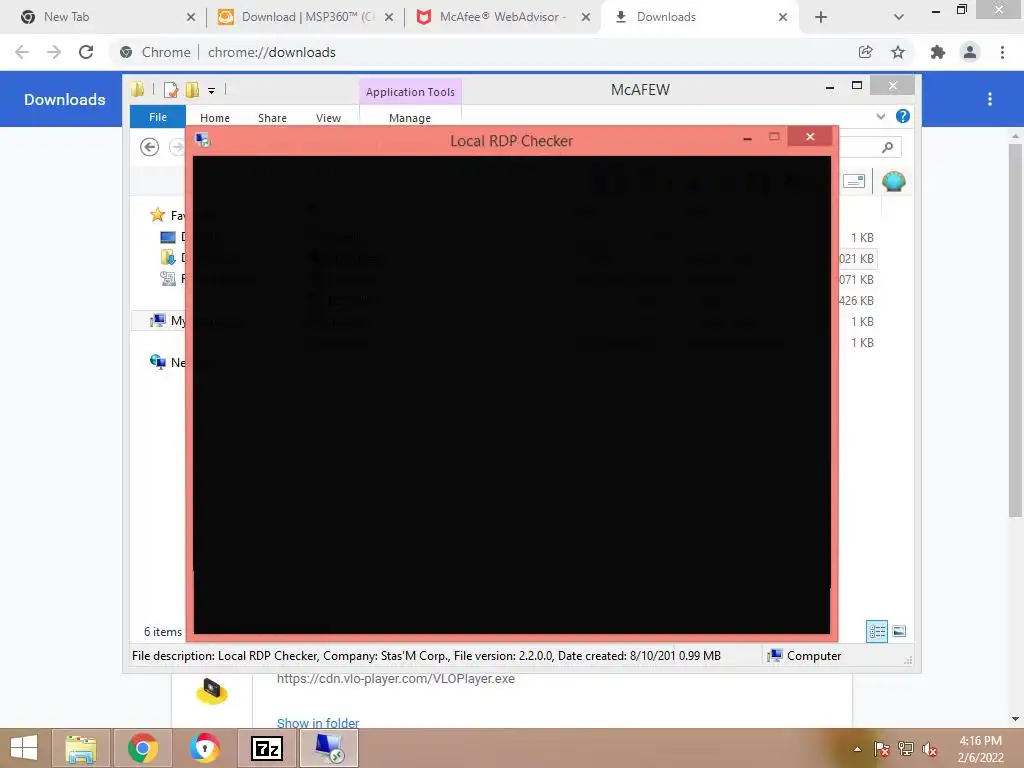Click the McAFEW window folder icon in title bar
The width and height of the screenshot is (1024, 768).
(x=137, y=89)
